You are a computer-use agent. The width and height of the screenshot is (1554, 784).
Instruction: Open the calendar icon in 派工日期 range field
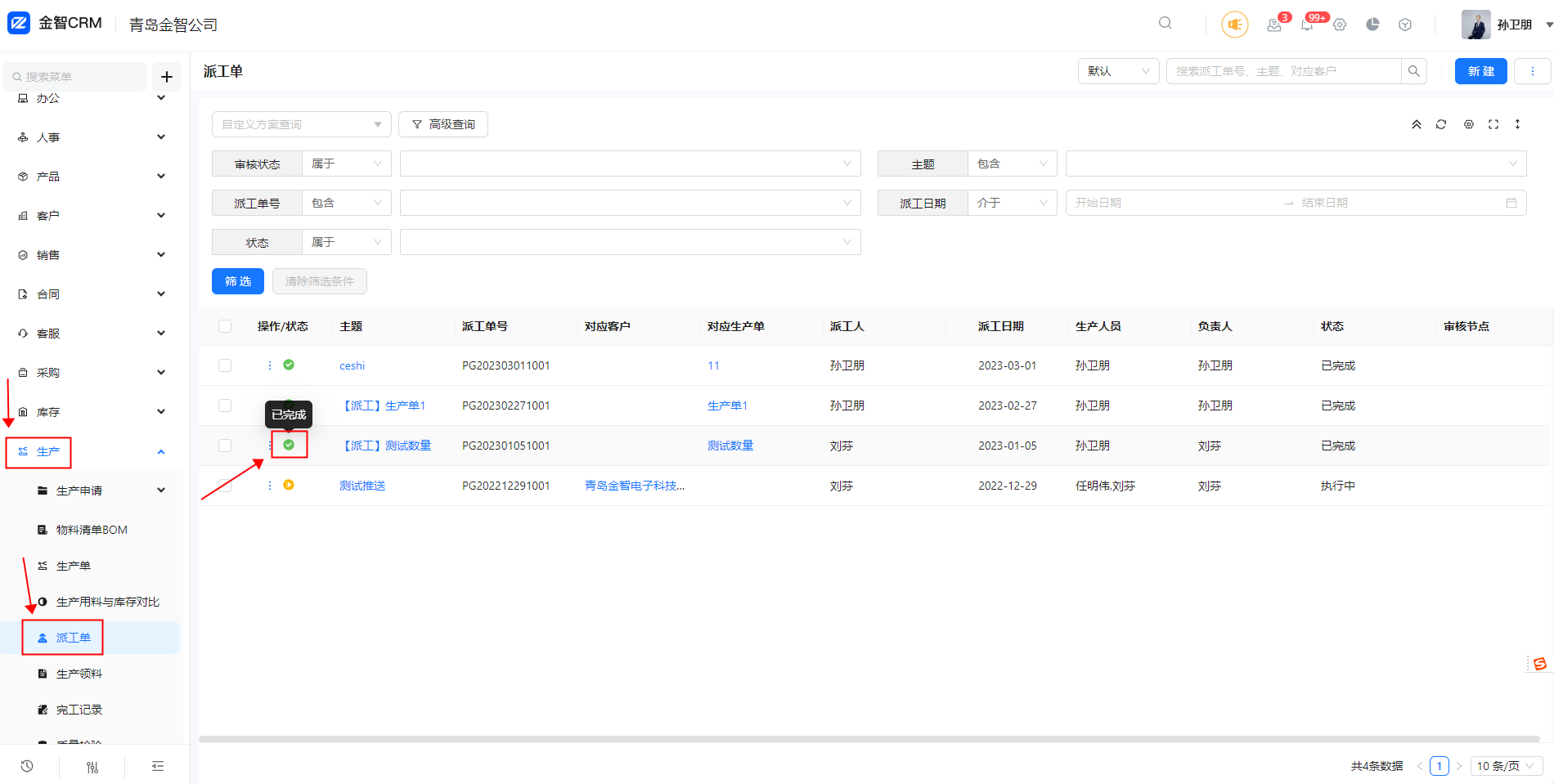point(1511,203)
